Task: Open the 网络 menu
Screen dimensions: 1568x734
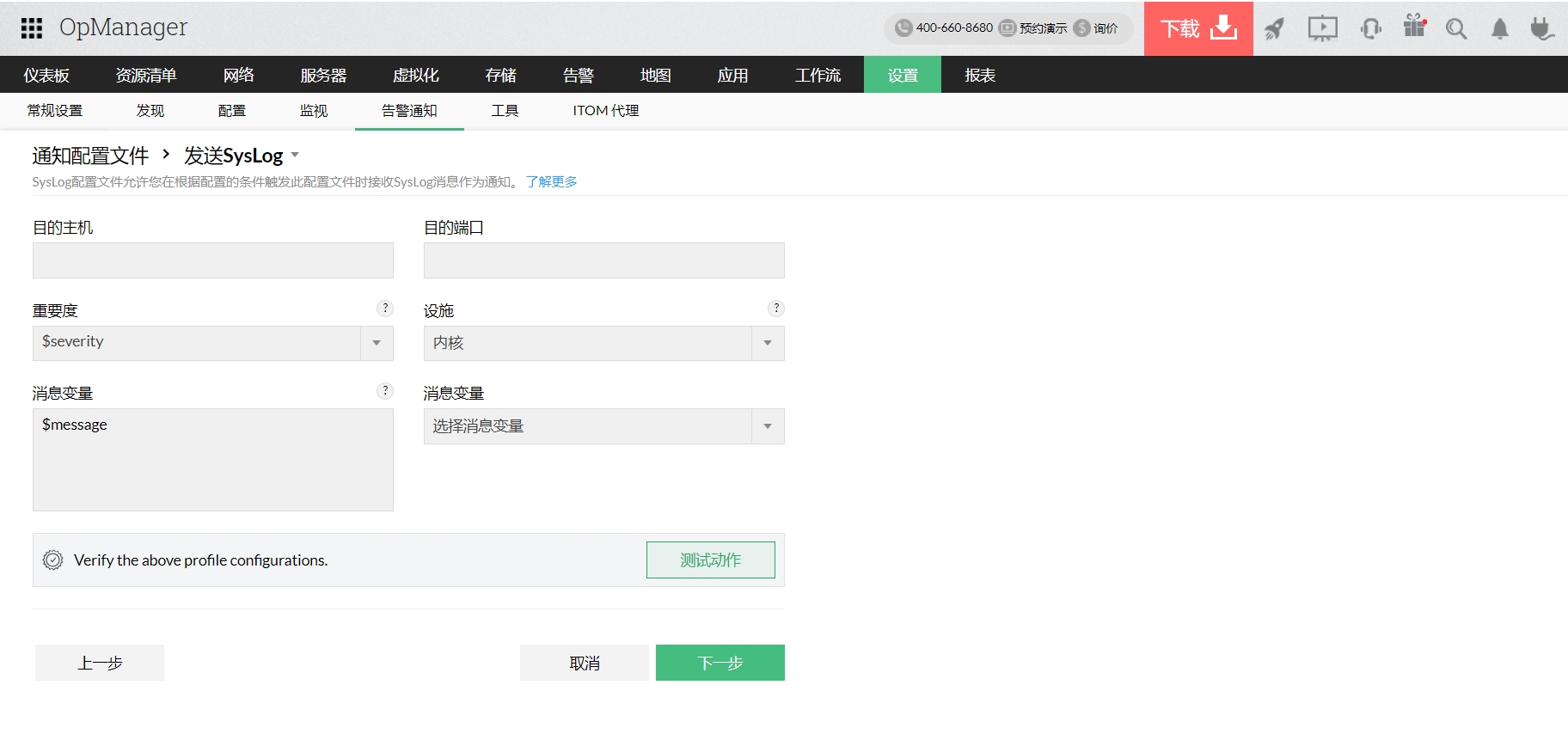Action: click(238, 75)
